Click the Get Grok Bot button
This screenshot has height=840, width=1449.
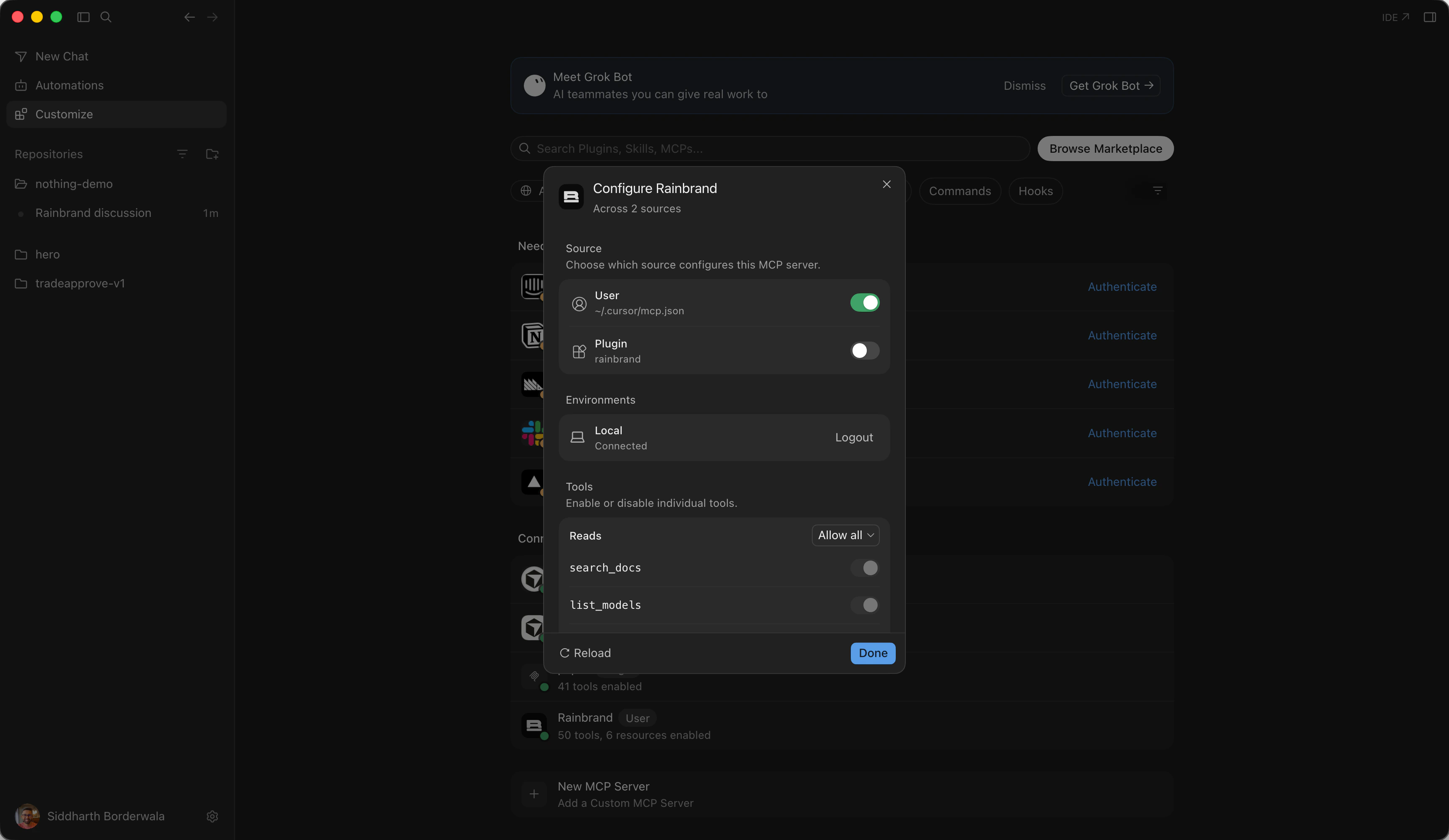click(x=1111, y=86)
